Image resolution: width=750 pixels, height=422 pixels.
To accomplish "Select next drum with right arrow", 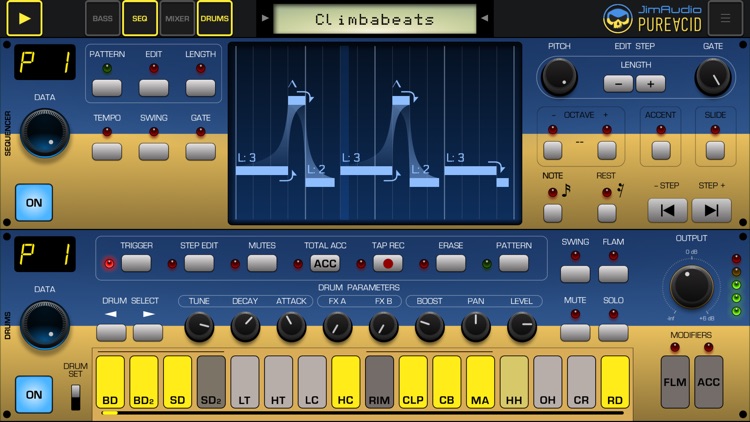I will [148, 332].
